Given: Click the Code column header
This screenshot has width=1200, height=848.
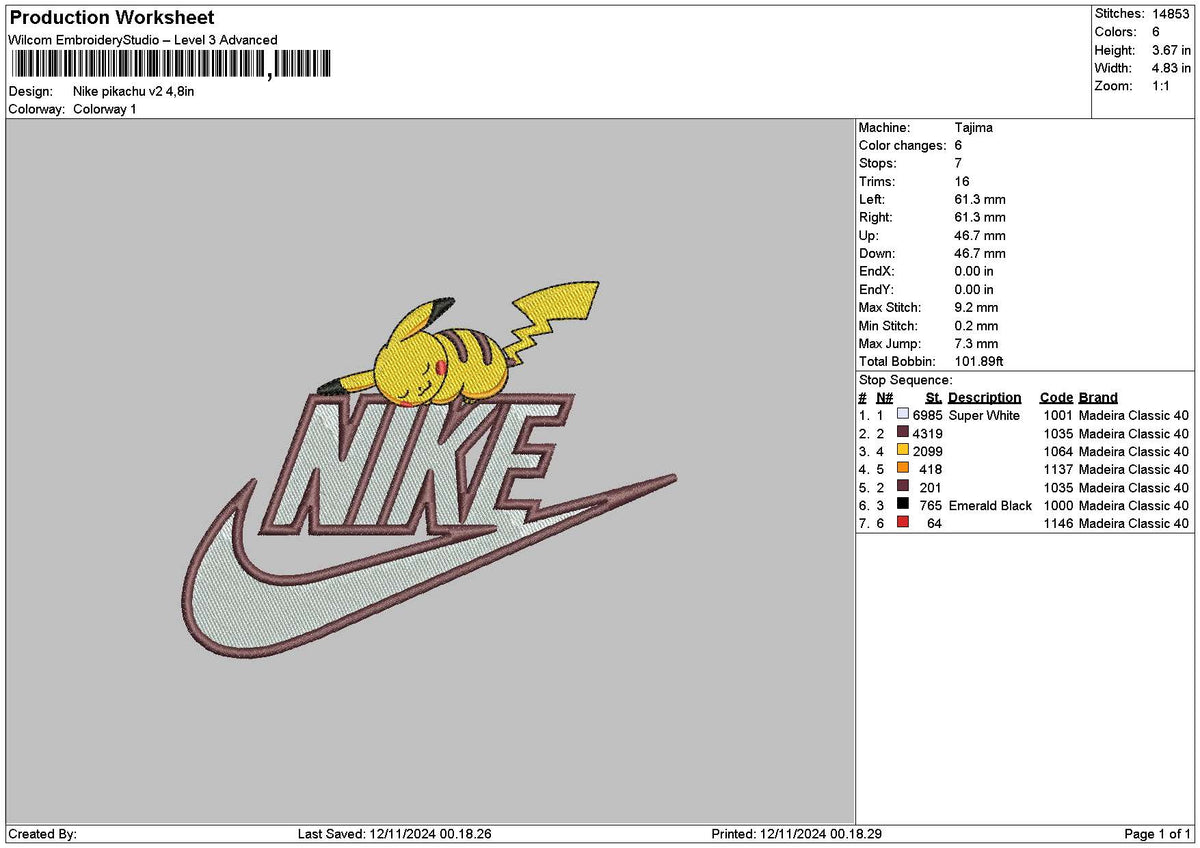Looking at the screenshot, I should [1056, 397].
